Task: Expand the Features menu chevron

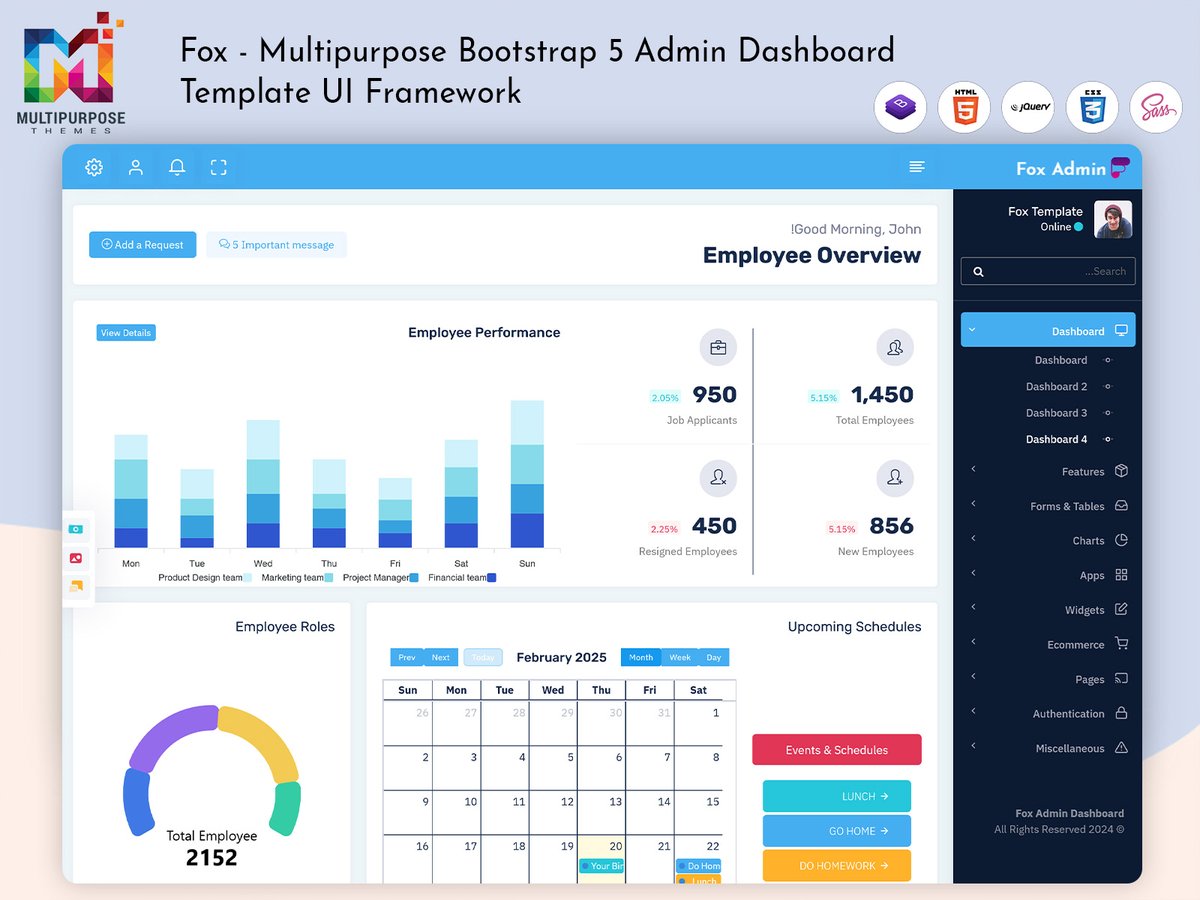Action: (973, 469)
